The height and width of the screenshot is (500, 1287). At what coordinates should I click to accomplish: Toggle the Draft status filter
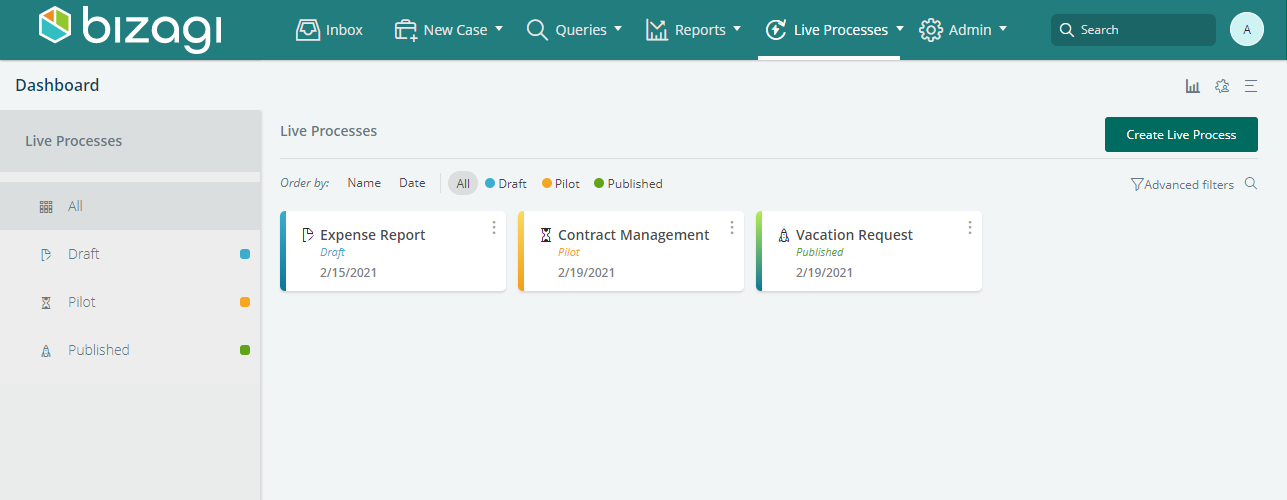pos(506,184)
